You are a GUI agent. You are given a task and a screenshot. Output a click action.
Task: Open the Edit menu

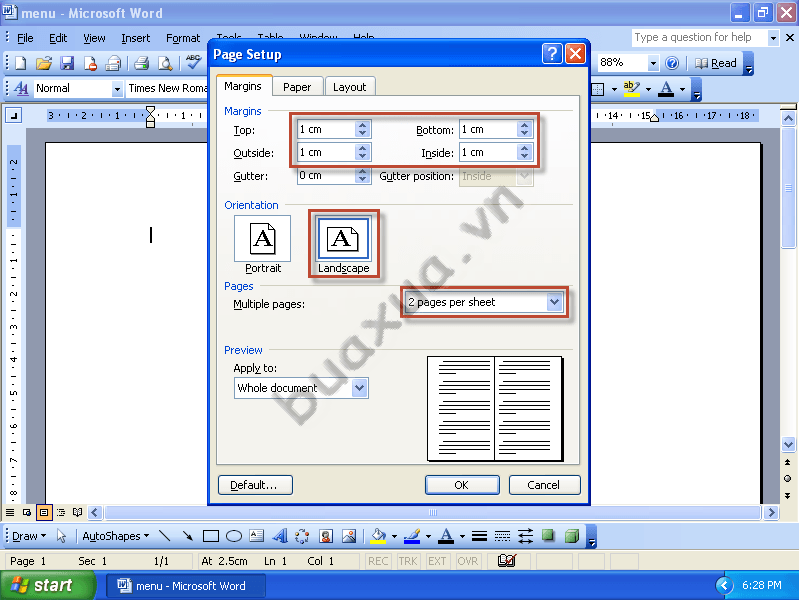58,38
